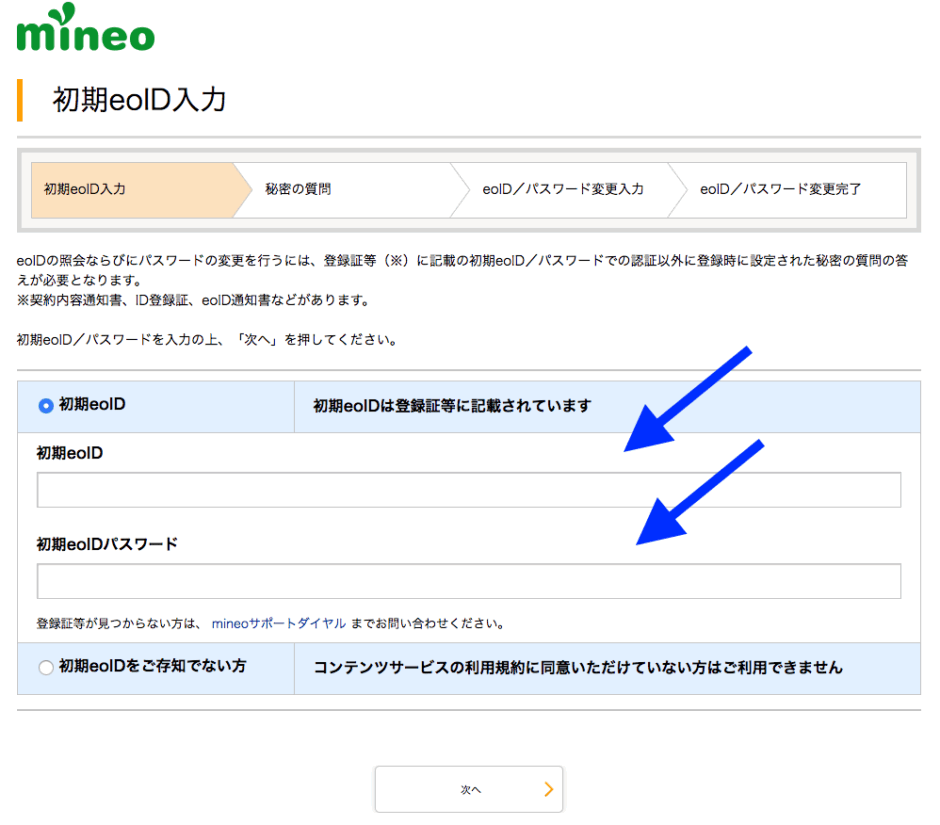Select 初期eoIDをご存知でない方 option
The height and width of the screenshot is (825, 940).
pyautogui.click(x=46, y=667)
